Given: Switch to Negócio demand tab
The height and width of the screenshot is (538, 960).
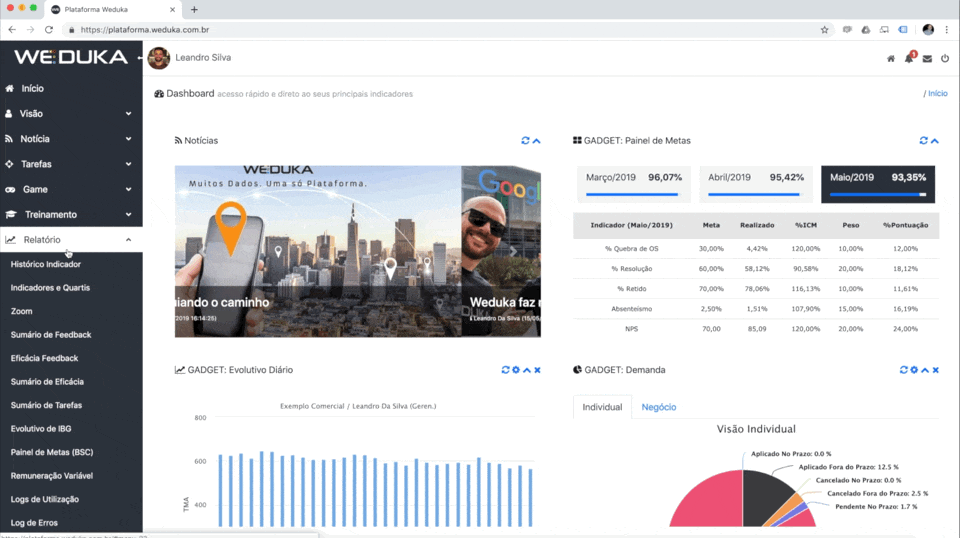Looking at the screenshot, I should pyautogui.click(x=659, y=407).
